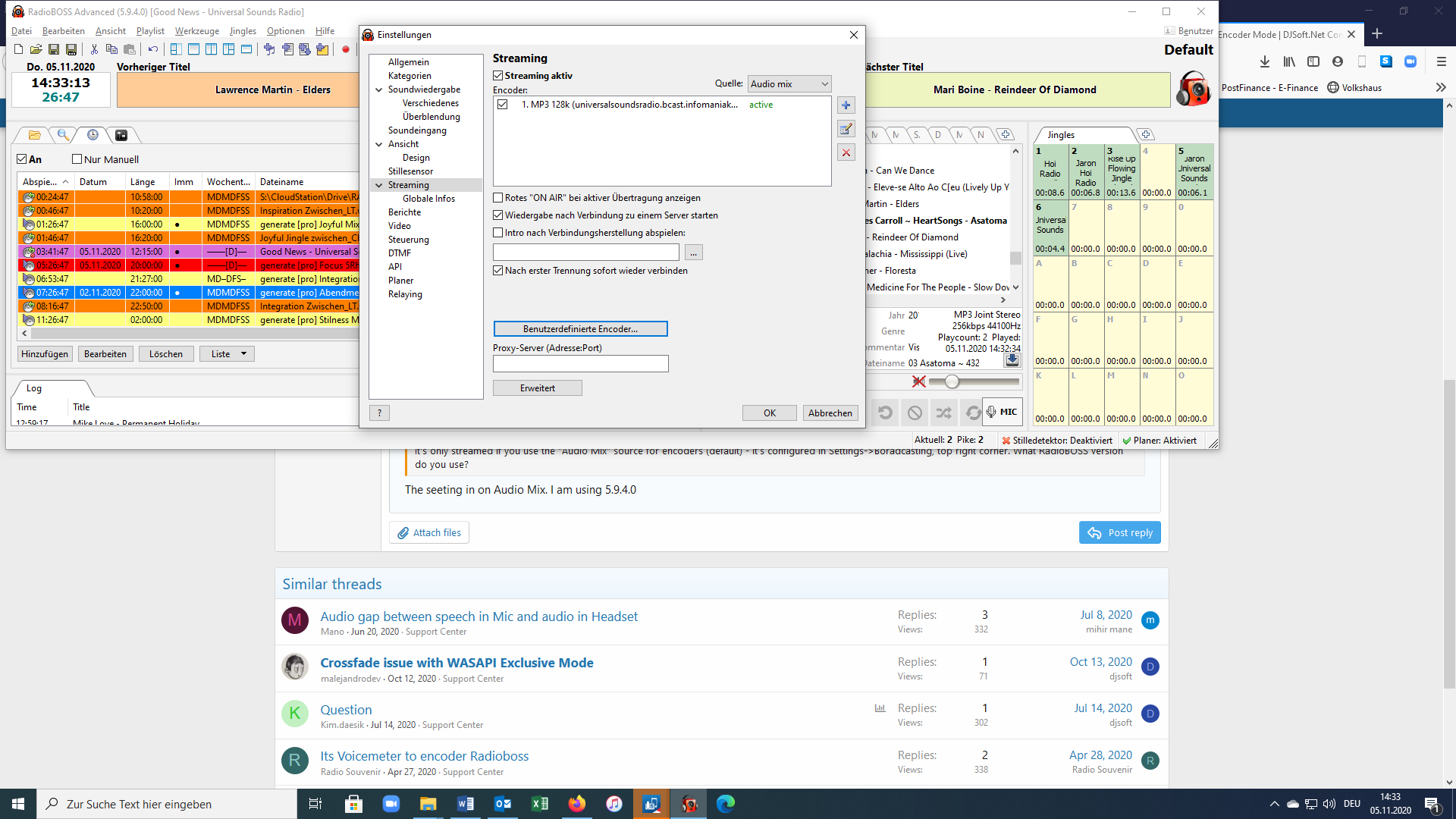
Task: Click the Post reply button in browser
Action: 1120,533
